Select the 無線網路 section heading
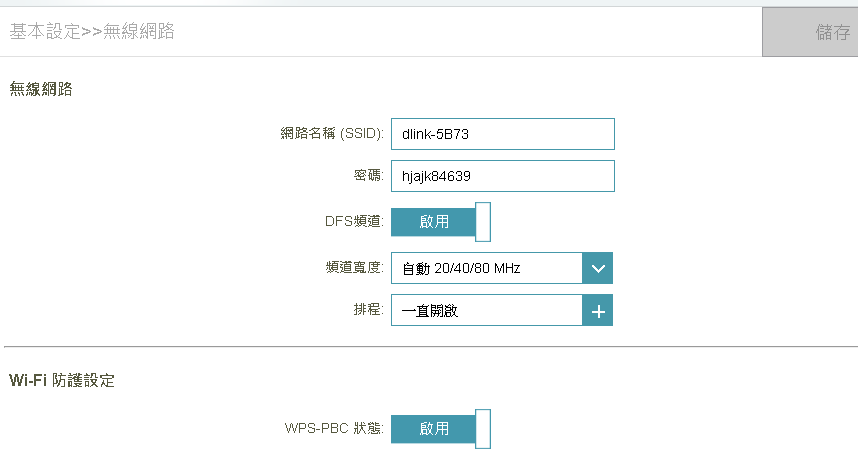The image size is (858, 462). click(x=40, y=90)
